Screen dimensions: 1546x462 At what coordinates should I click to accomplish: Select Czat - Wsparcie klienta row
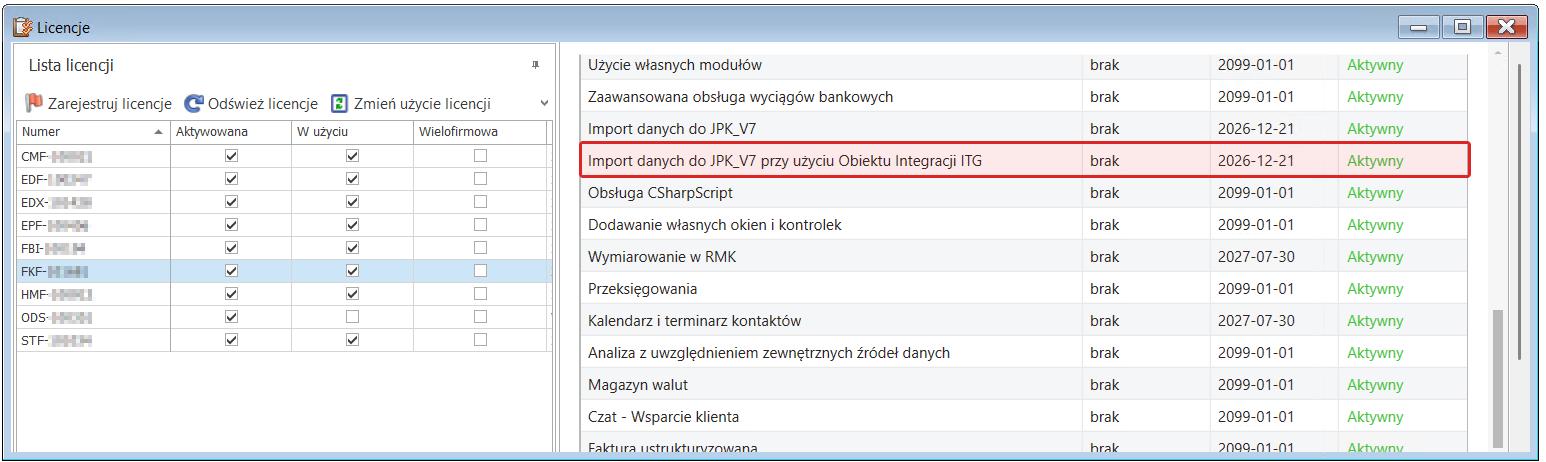pos(1025,417)
